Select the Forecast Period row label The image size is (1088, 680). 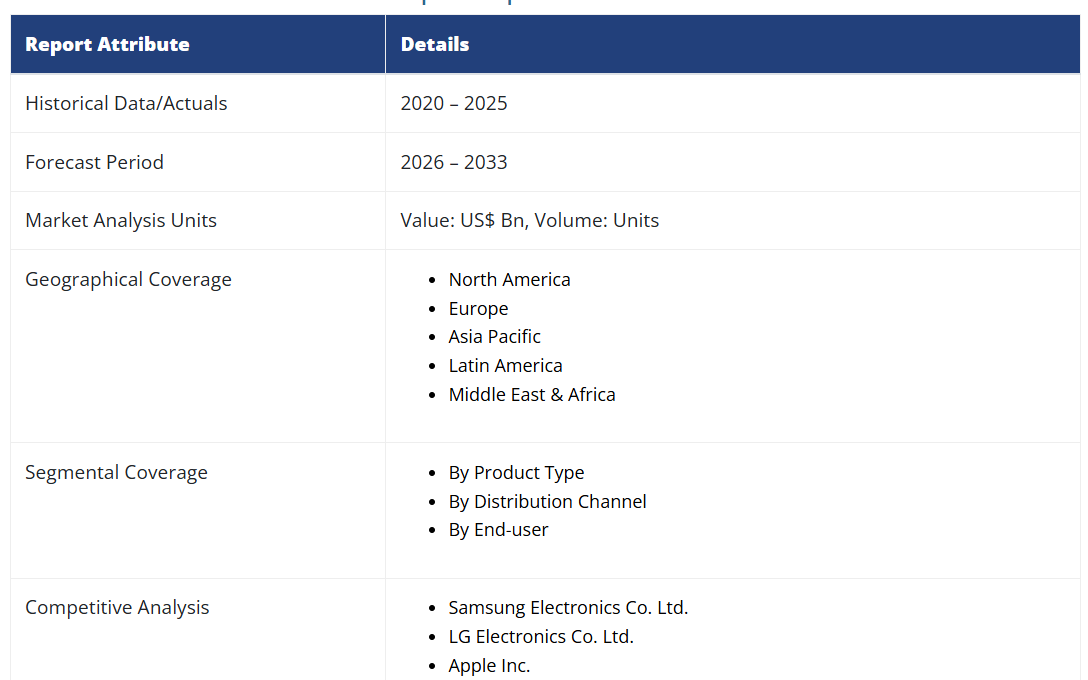94,162
